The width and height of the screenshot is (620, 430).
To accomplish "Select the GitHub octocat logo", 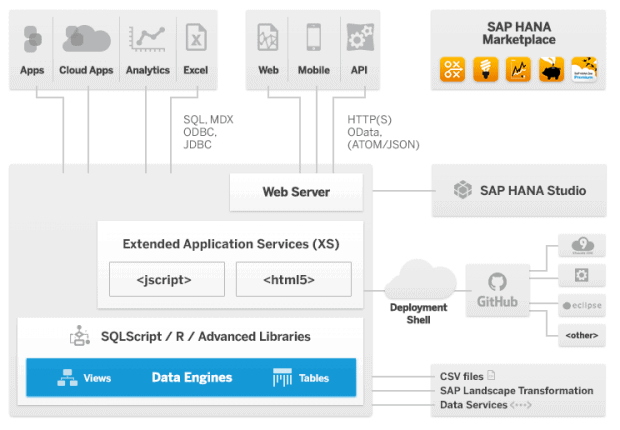I will (497, 282).
